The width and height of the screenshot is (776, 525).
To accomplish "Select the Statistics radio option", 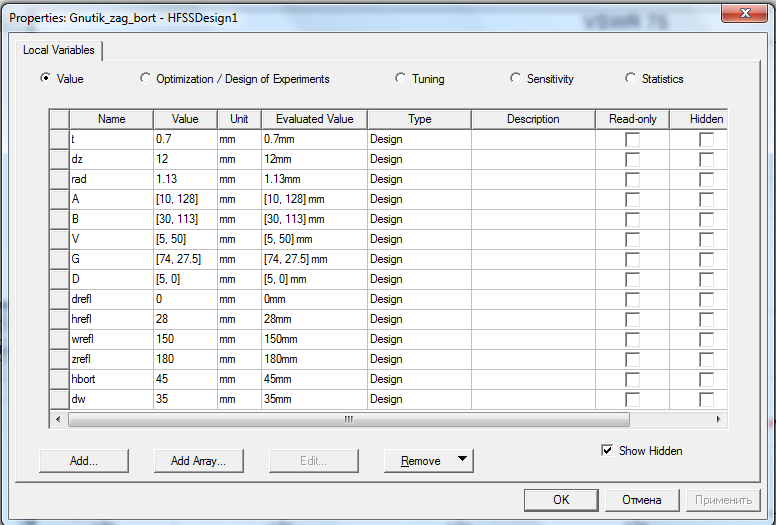I will coord(631,78).
